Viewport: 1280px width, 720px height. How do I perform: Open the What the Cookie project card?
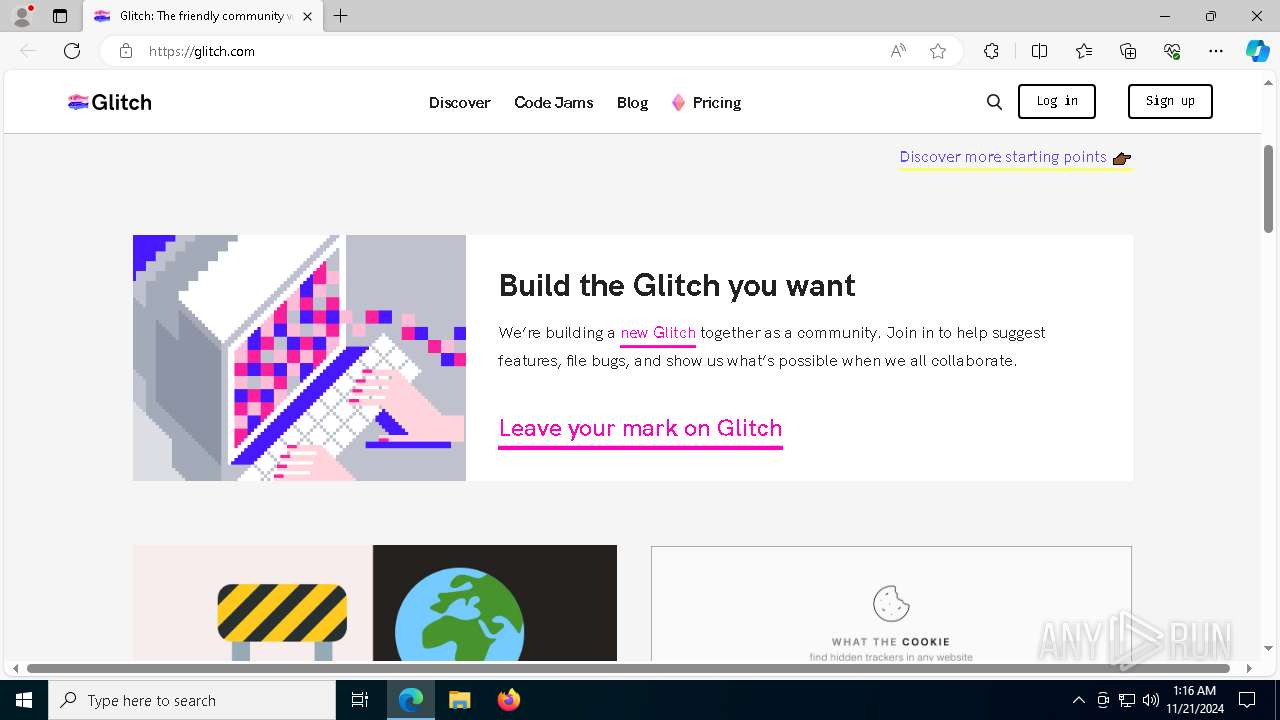pyautogui.click(x=891, y=603)
